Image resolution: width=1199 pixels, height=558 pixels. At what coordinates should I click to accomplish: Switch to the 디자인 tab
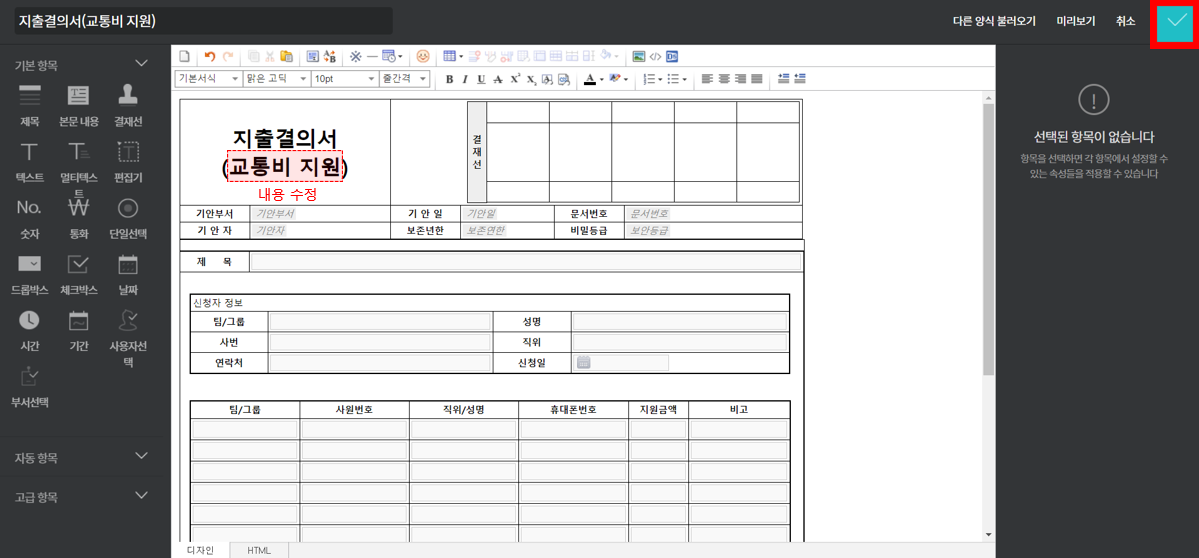200,550
